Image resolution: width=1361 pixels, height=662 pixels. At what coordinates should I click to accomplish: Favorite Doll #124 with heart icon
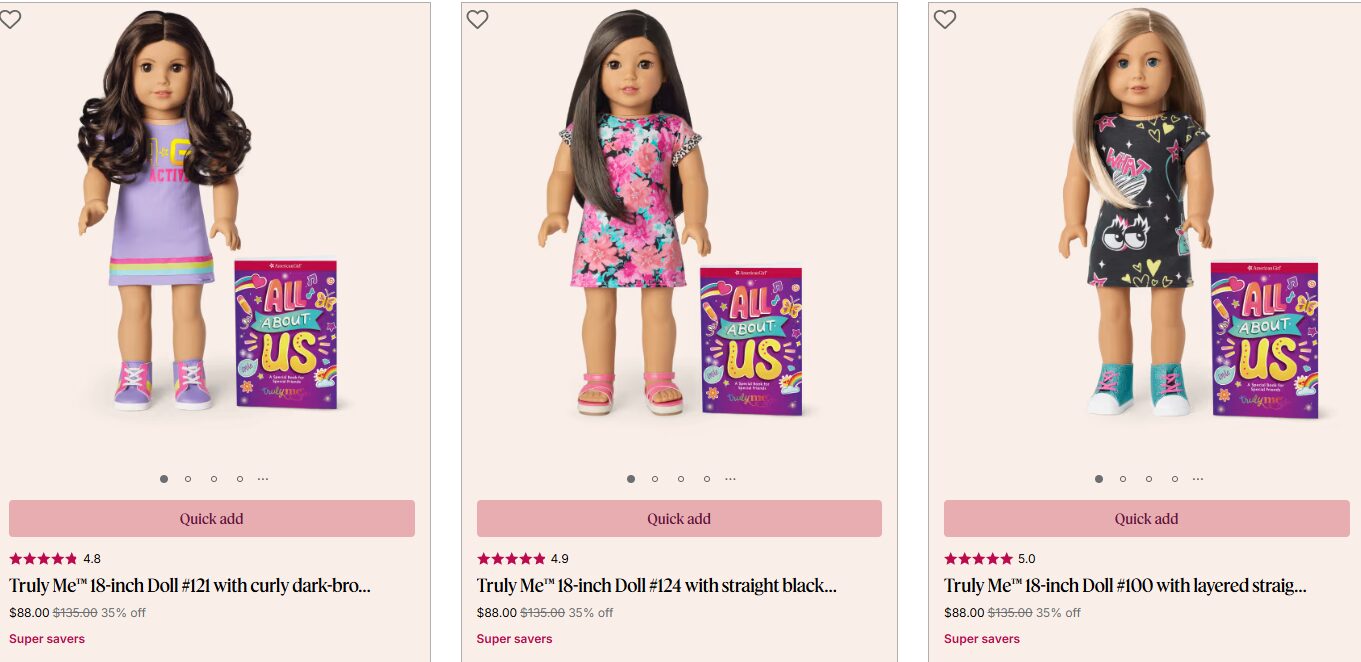click(x=478, y=18)
